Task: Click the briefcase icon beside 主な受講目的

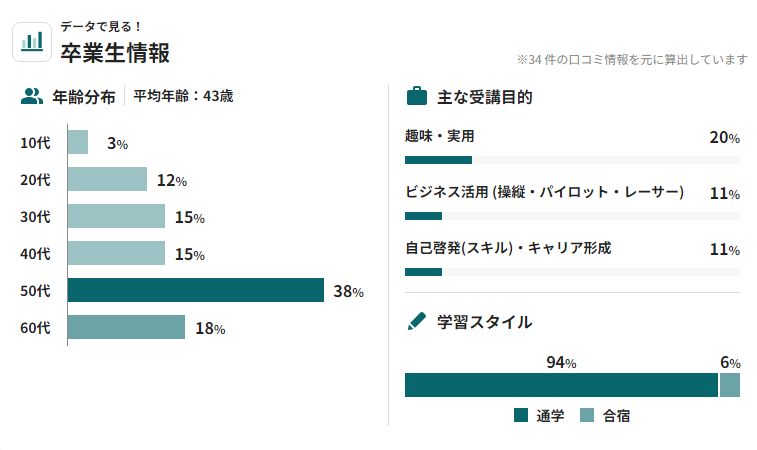Action: point(417,97)
